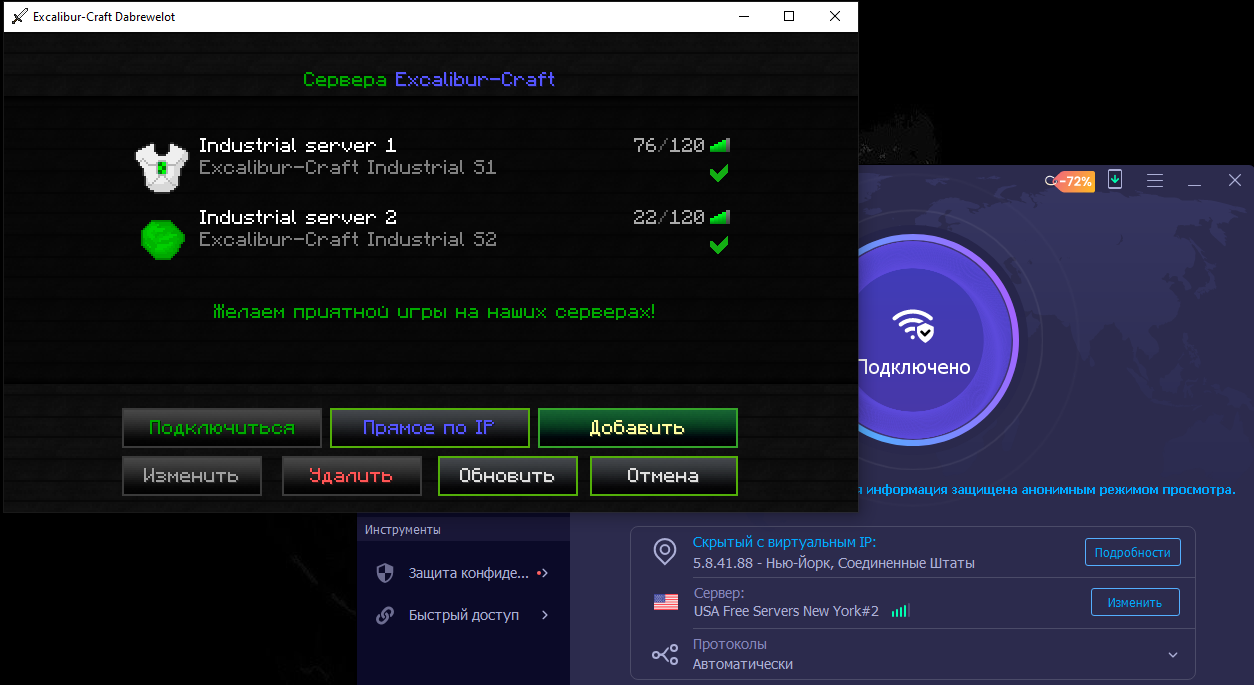Screen dimensions: 1254x685
Task: Click the 'Подключиться' button
Action: click(222, 428)
